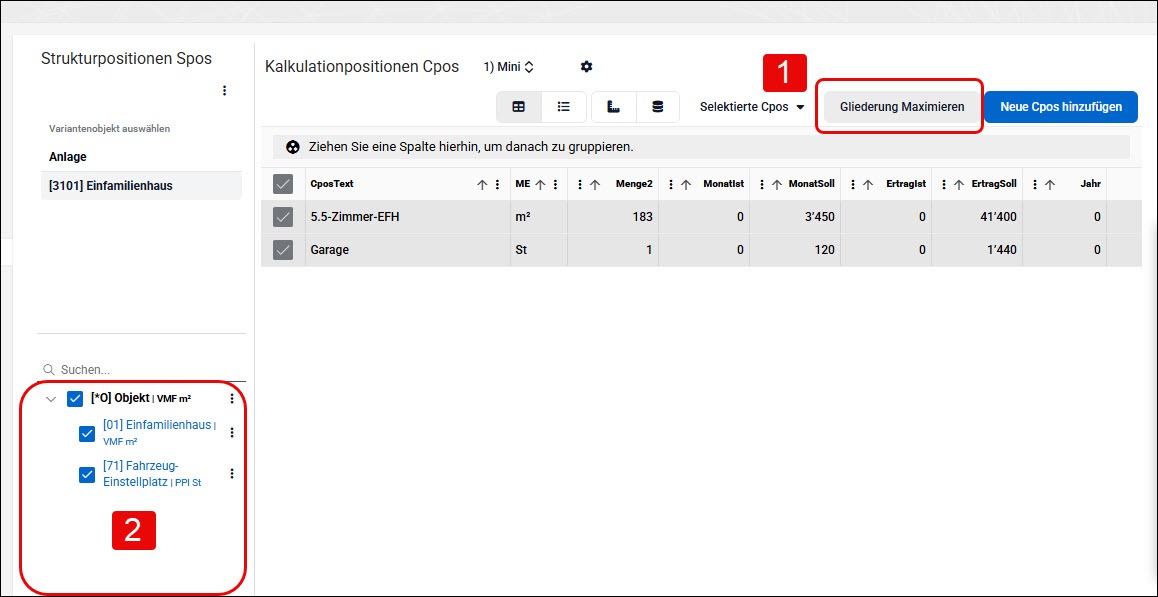The image size is (1158, 597).
Task: Select the [01] Einfamilienhaus tree item
Action: click(x=159, y=432)
